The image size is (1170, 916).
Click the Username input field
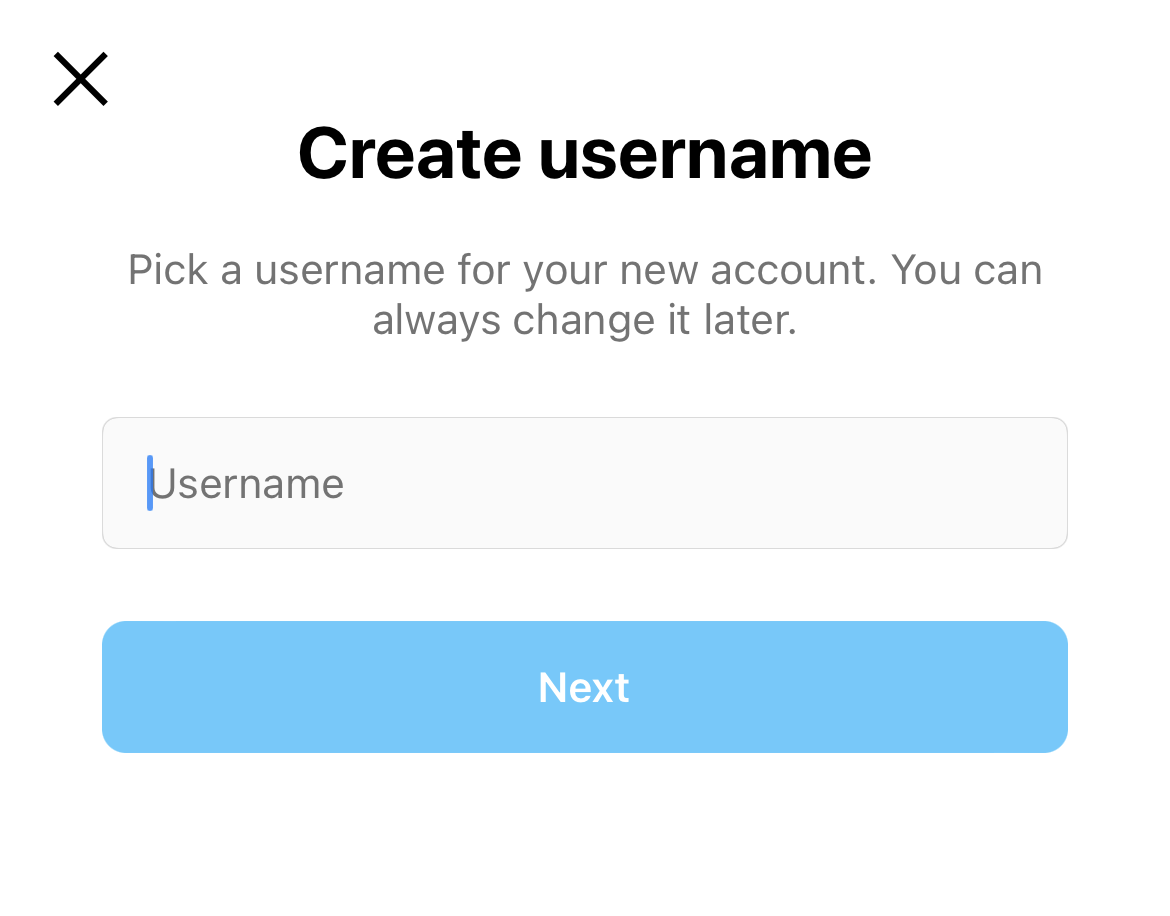pos(584,483)
